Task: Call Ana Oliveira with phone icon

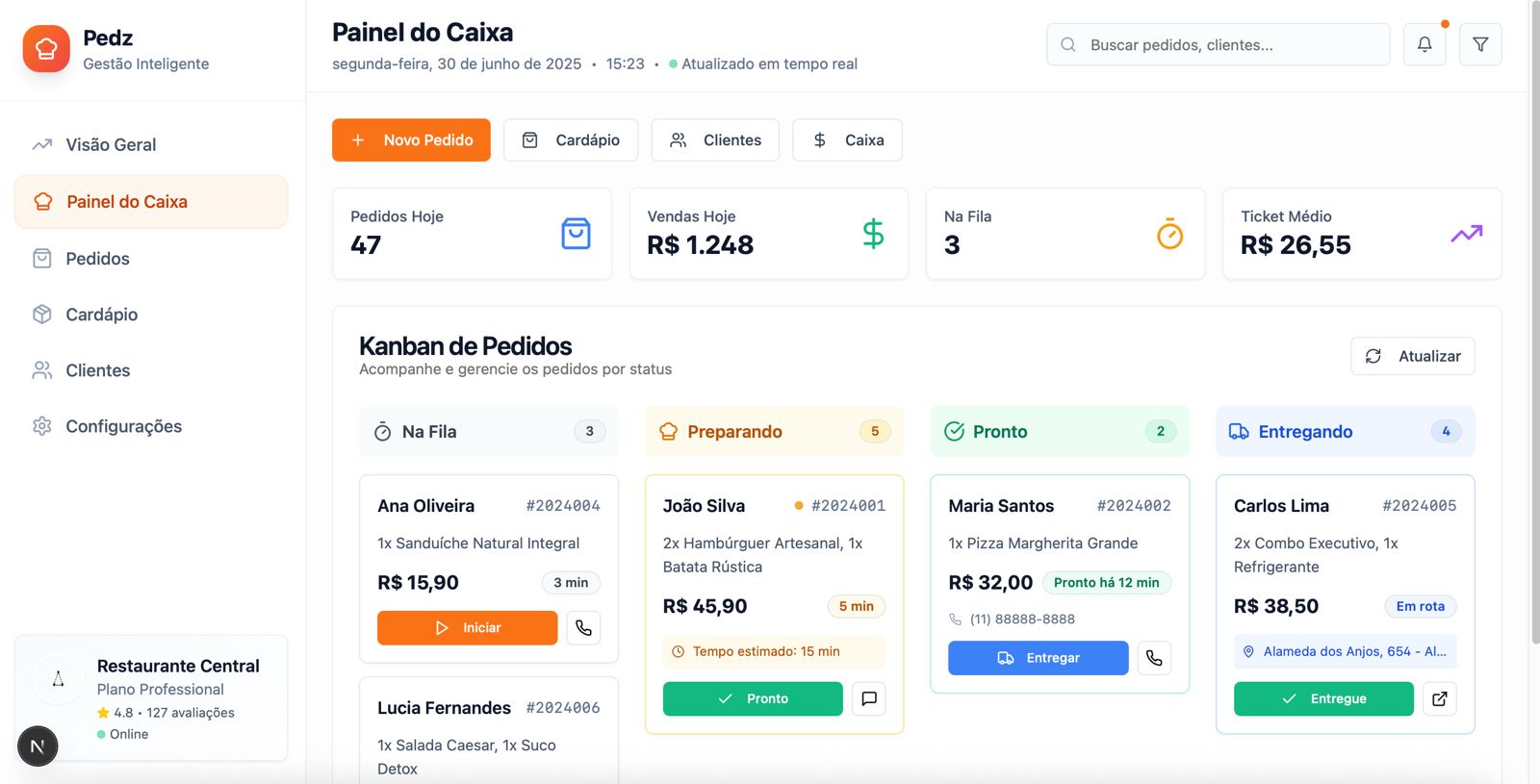Action: (583, 627)
